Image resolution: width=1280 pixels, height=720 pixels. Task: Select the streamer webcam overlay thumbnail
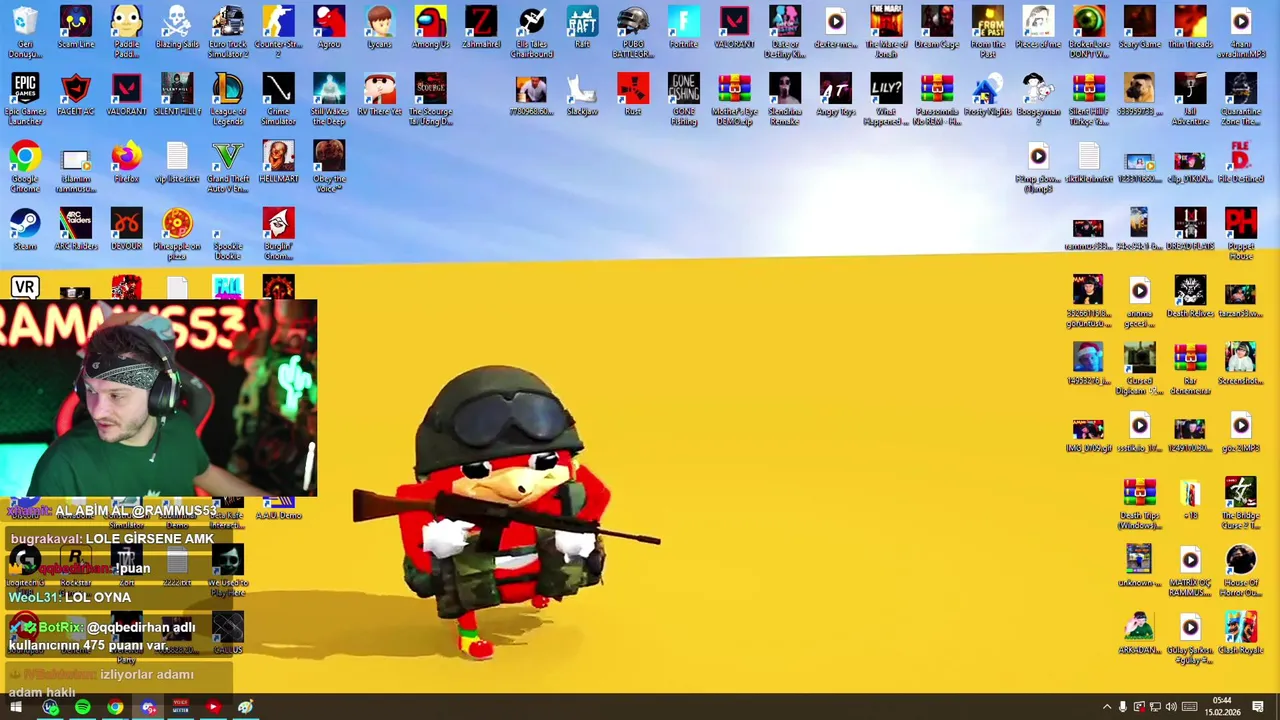pos(158,398)
